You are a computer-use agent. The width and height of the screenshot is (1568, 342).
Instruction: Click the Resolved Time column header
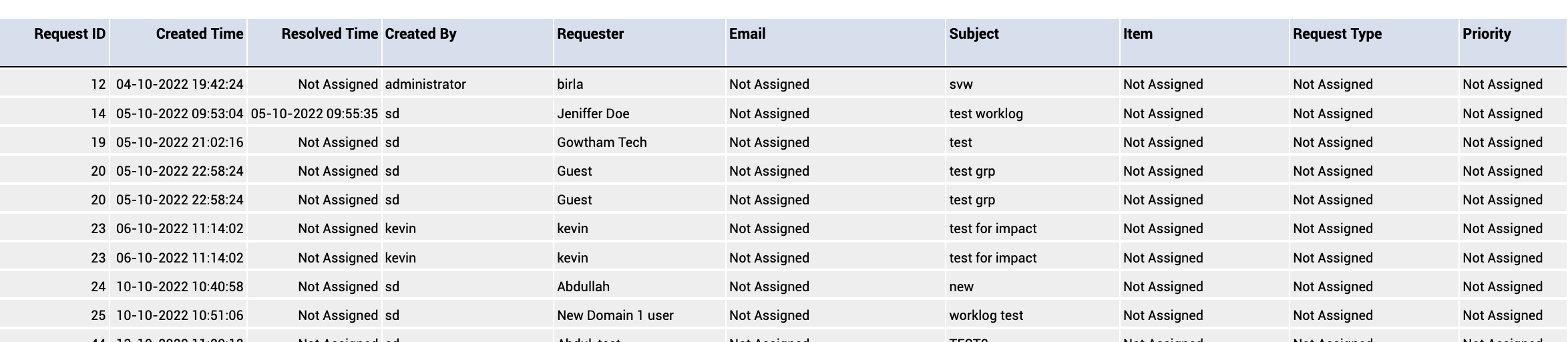tap(329, 34)
